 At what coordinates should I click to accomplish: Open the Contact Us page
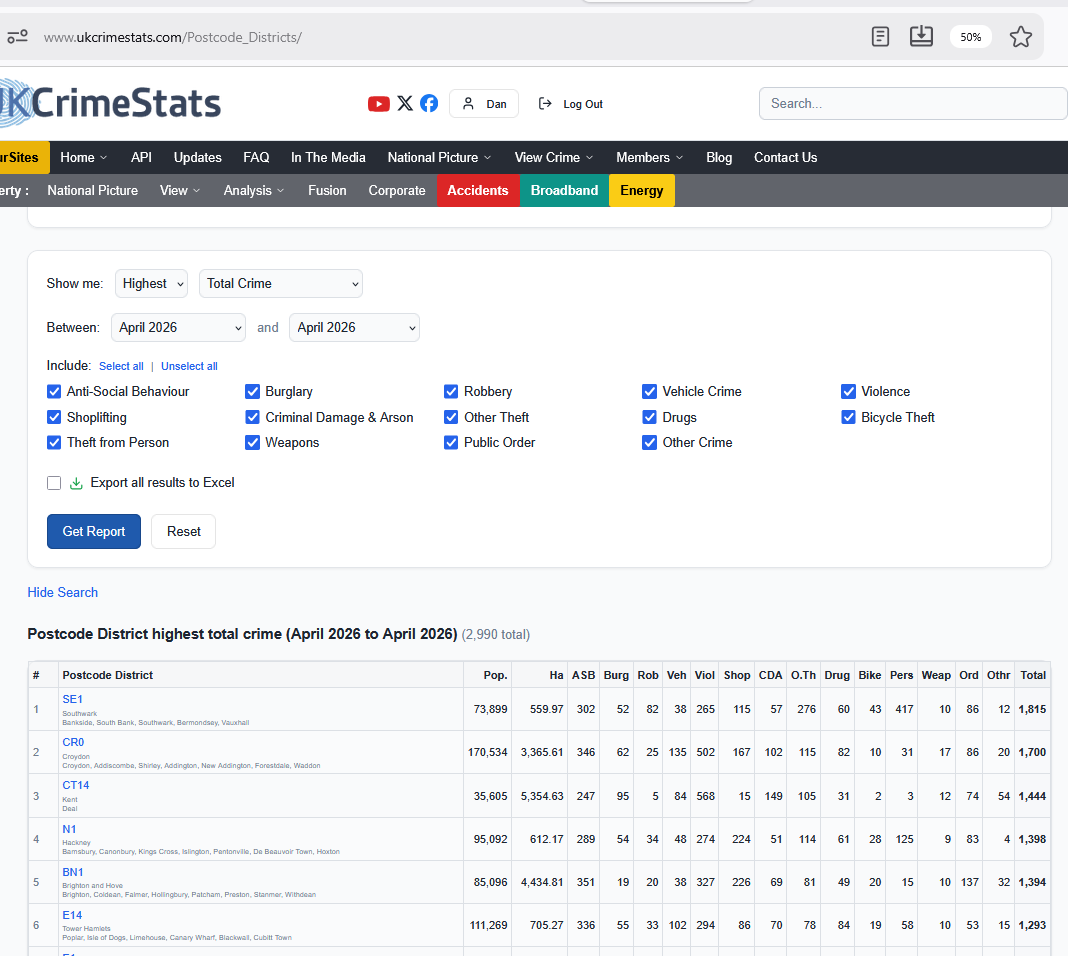(785, 157)
